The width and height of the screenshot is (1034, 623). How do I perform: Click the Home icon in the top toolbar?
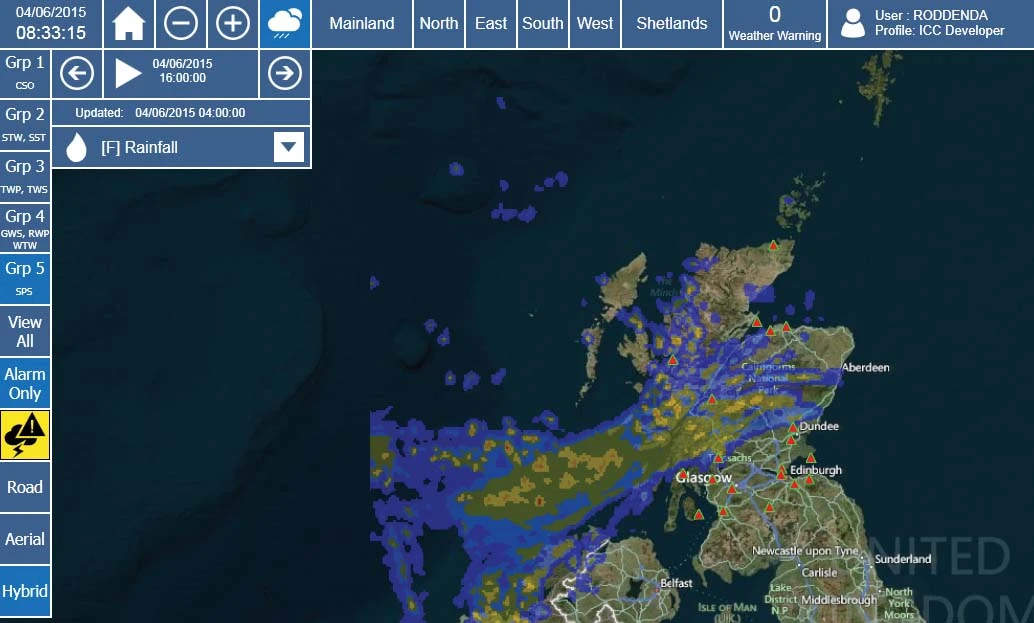pos(129,23)
